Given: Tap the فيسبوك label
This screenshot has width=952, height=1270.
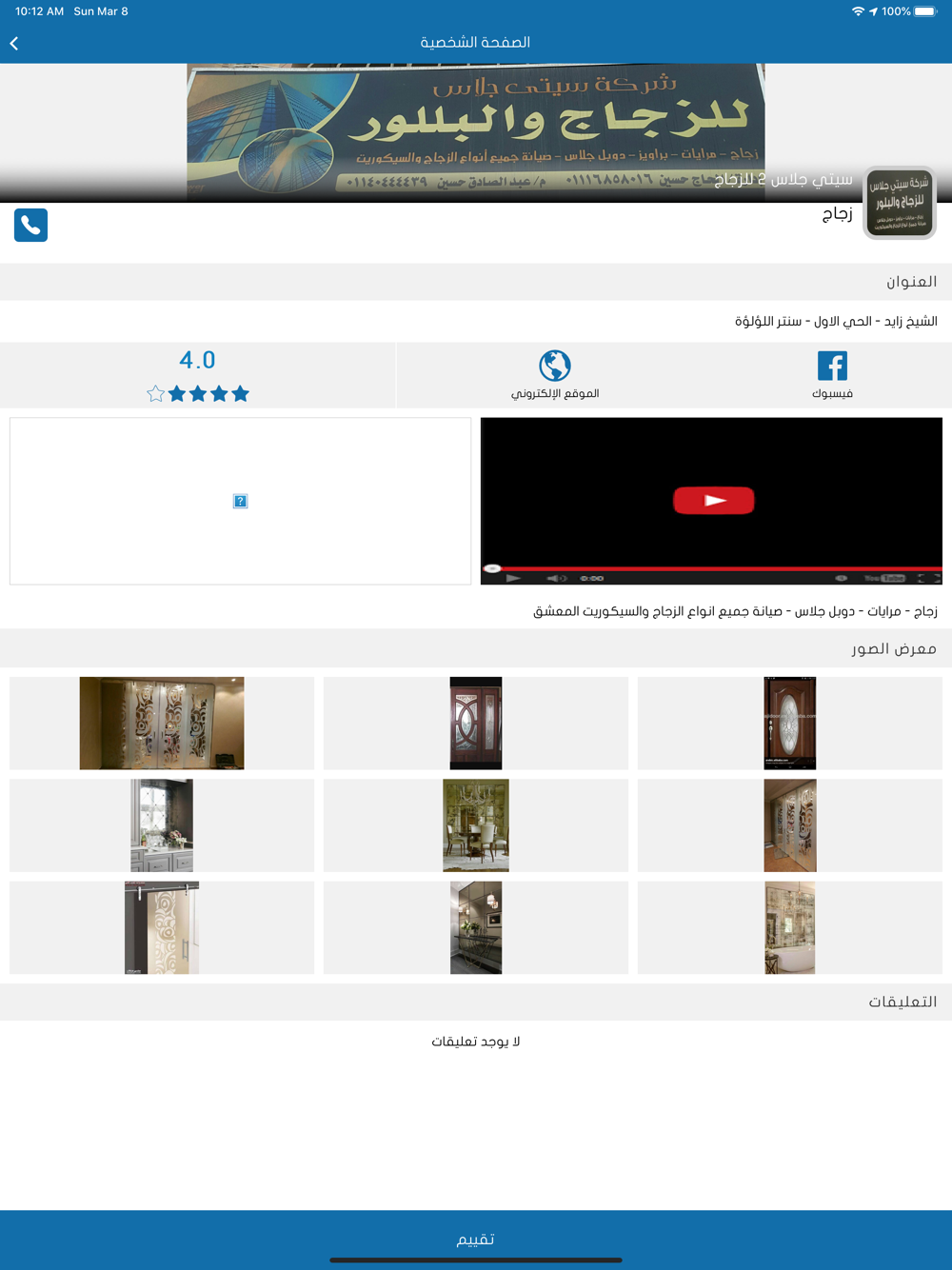Looking at the screenshot, I should pyautogui.click(x=832, y=393).
